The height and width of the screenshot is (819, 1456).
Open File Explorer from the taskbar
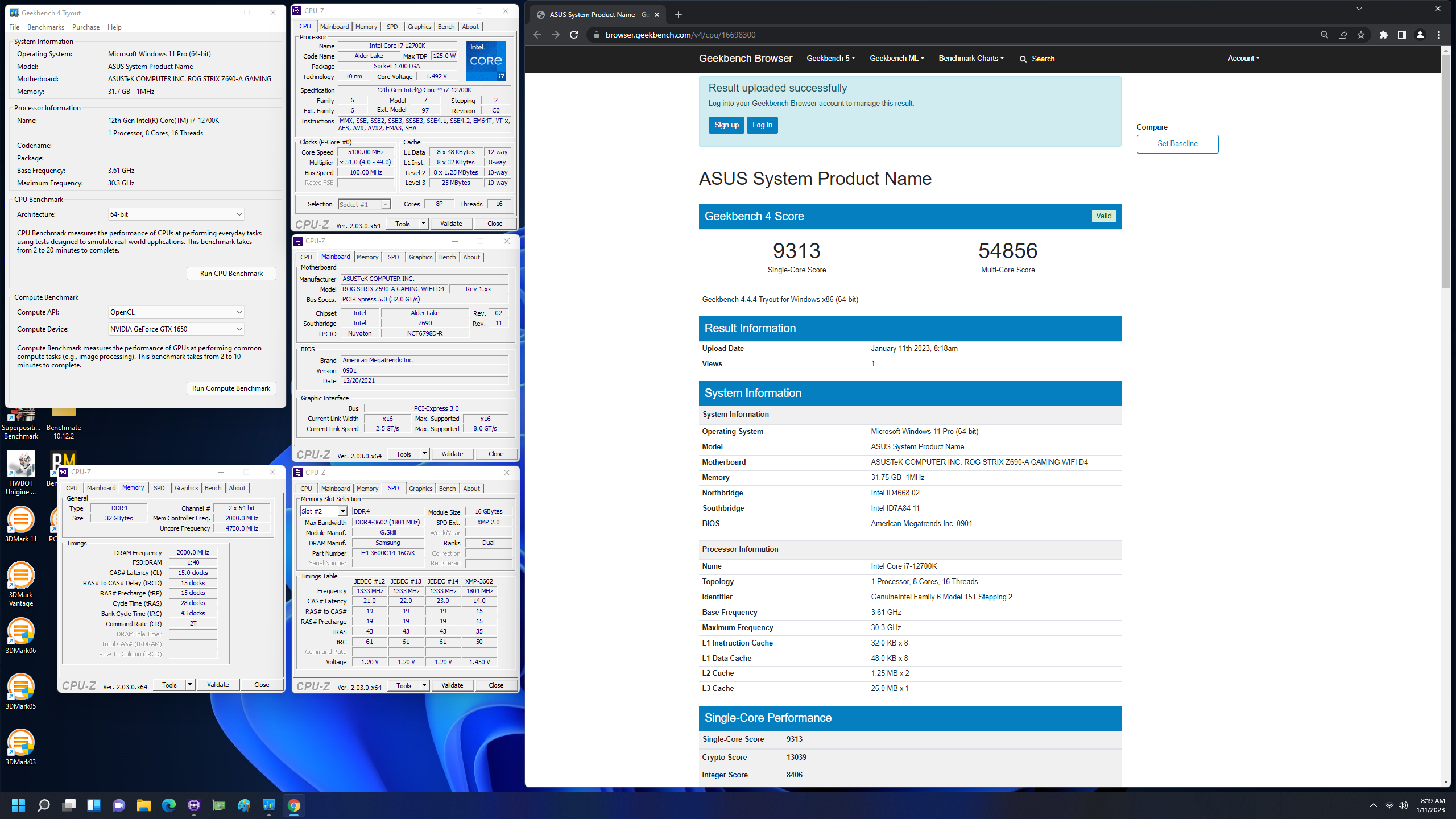(144, 805)
